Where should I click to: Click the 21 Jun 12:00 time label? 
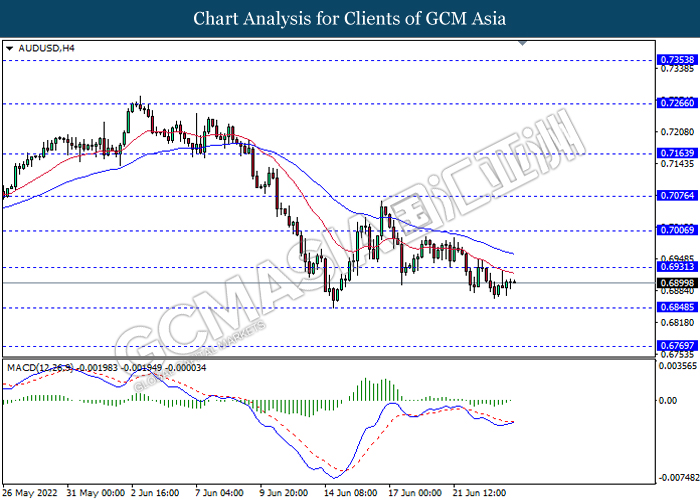(480, 493)
